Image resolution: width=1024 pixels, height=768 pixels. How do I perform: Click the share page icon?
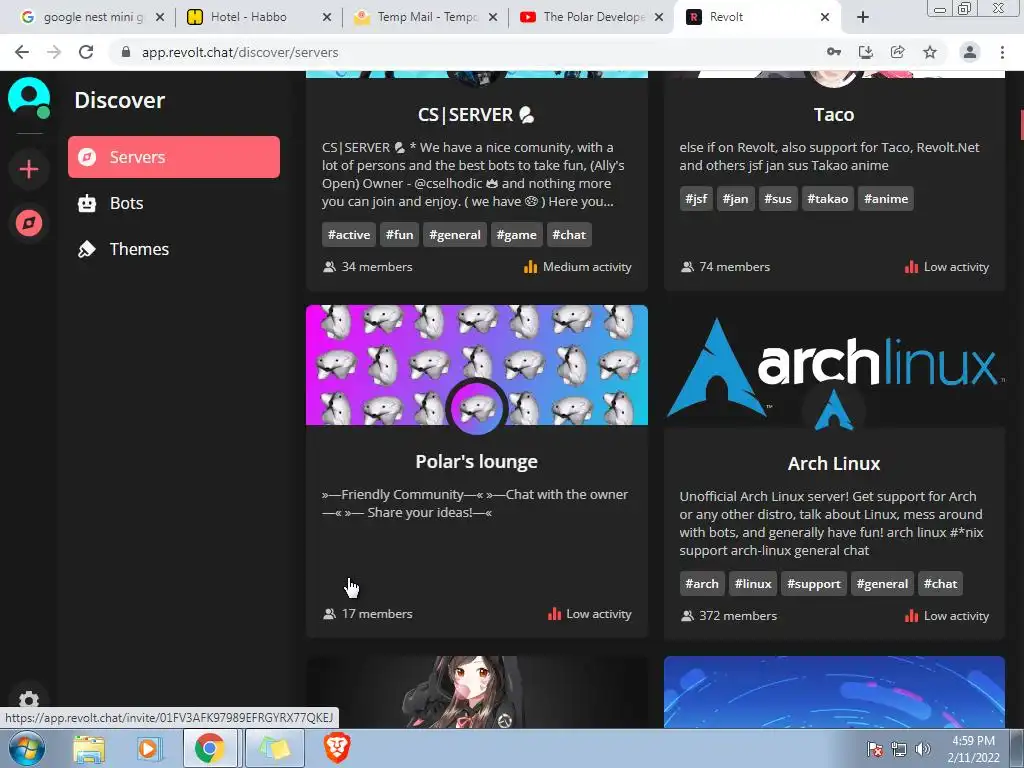pos(898,52)
